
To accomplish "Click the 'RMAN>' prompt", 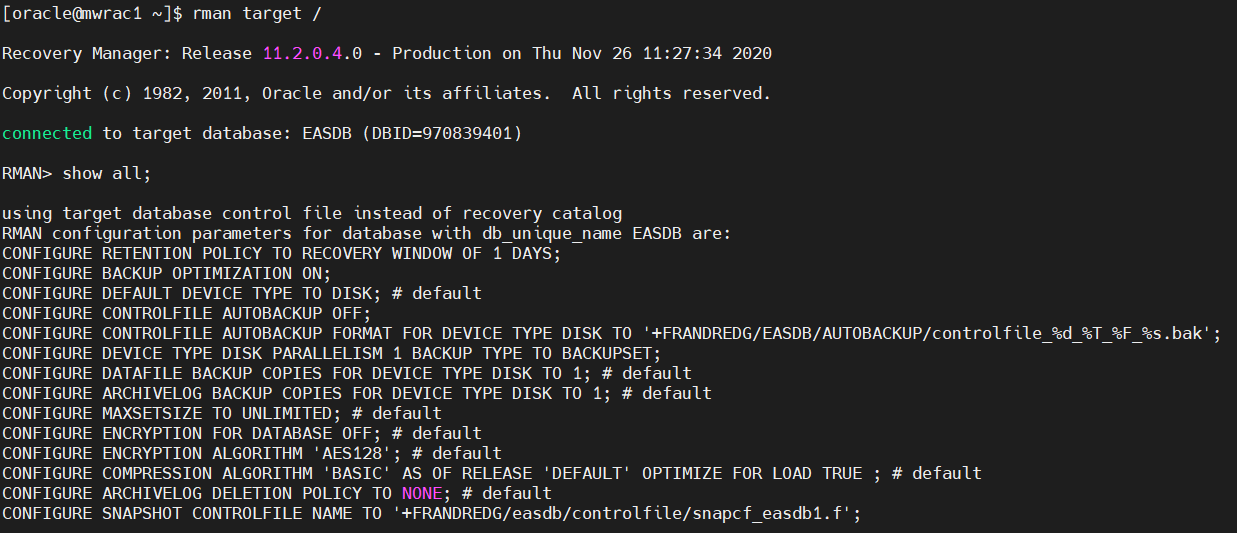I will [x=27, y=173].
